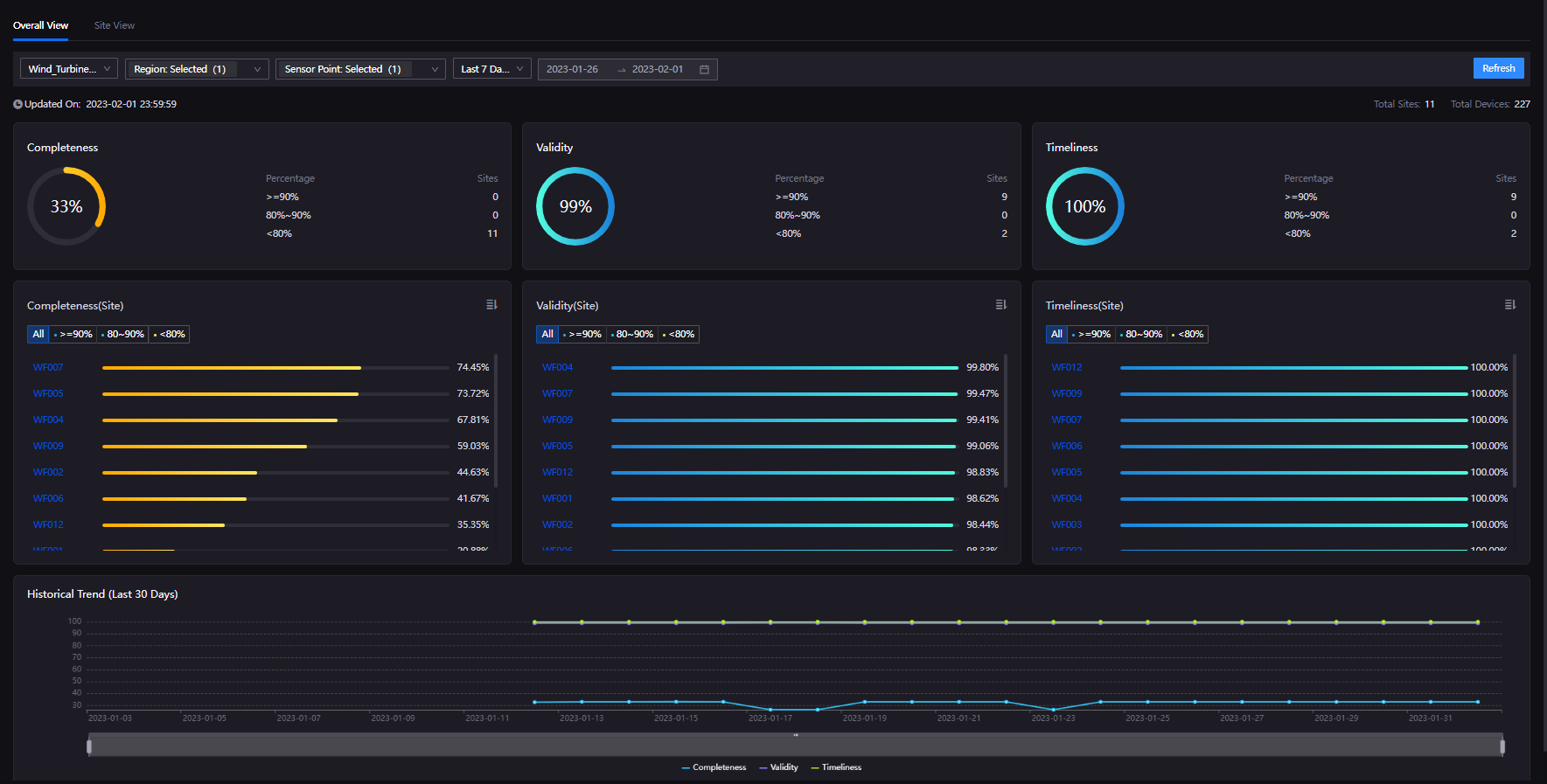Viewport: 1547px width, 784px height.
Task: Select the >=90% filter under Completeness(Site)
Action: click(73, 334)
